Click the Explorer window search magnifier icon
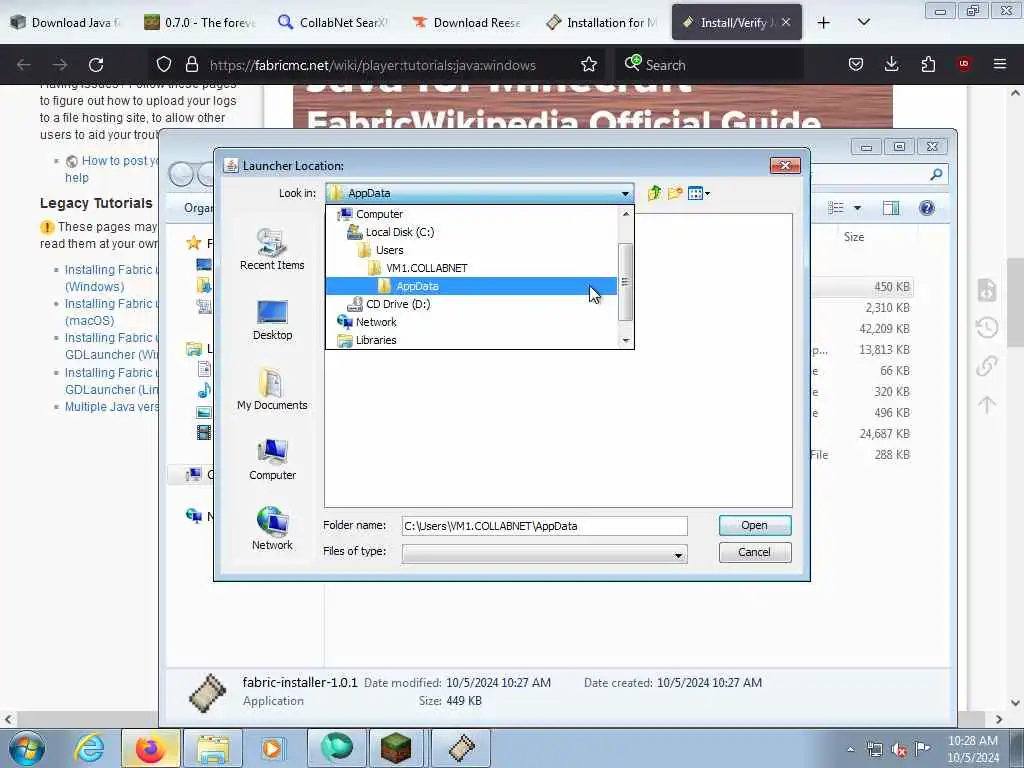Image resolution: width=1024 pixels, height=768 pixels. (936, 174)
